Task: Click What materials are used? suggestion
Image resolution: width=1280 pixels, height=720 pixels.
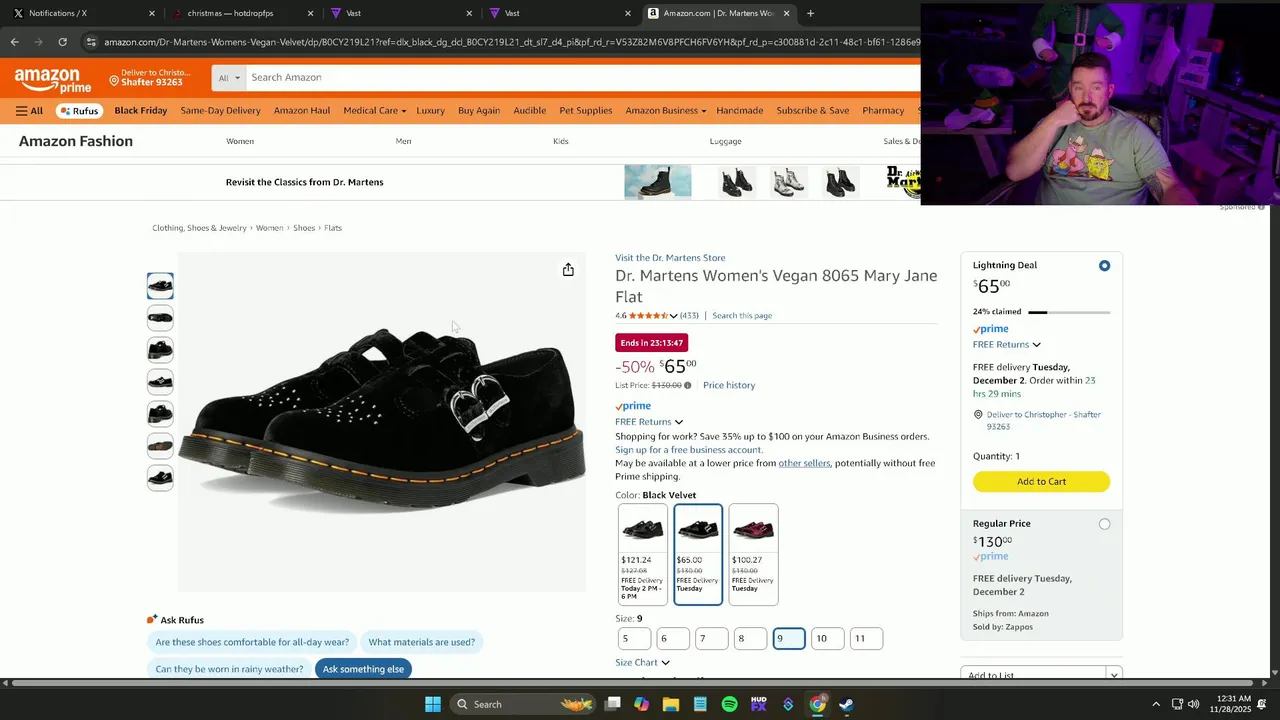Action: (x=421, y=642)
